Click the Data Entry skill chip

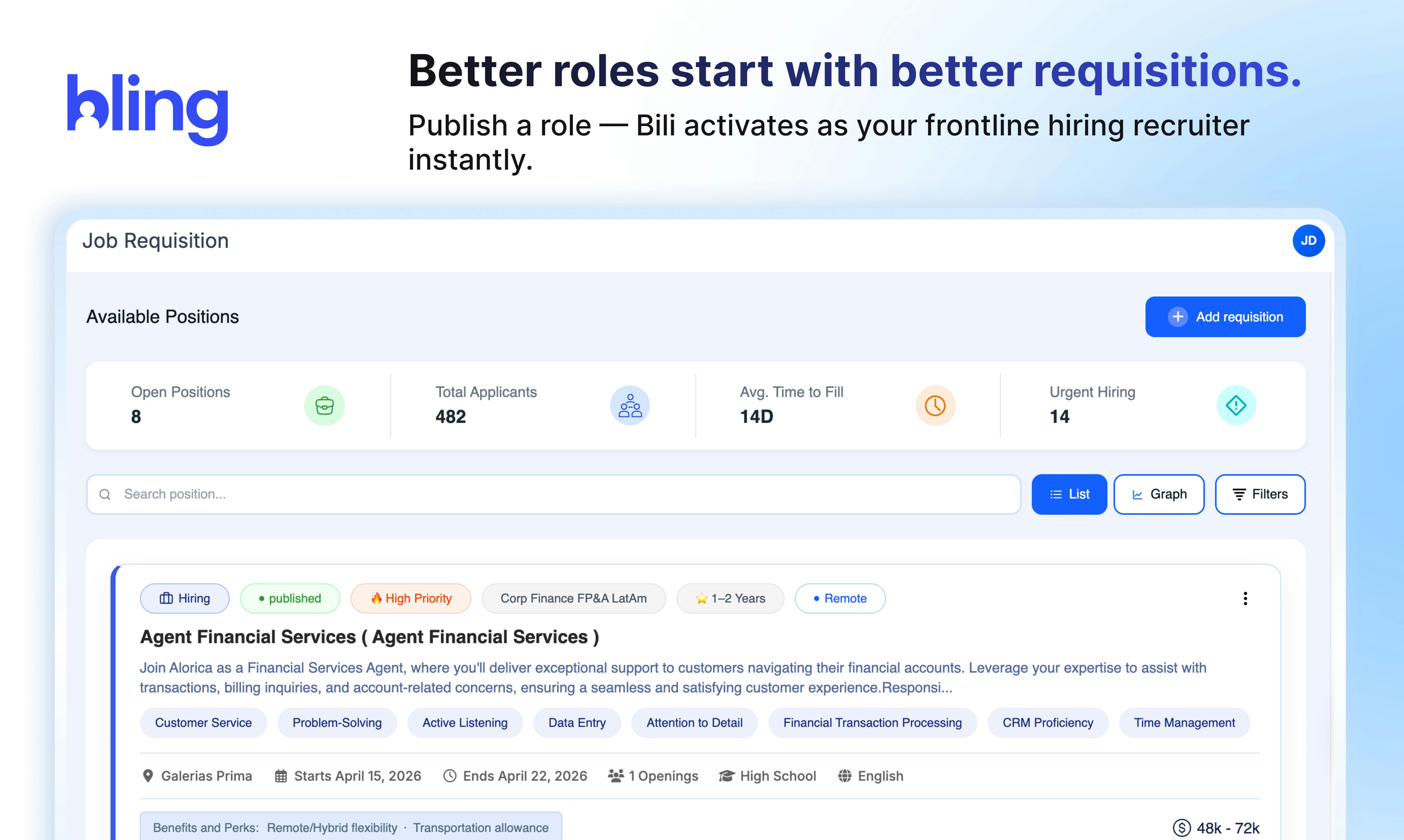pyautogui.click(x=577, y=722)
